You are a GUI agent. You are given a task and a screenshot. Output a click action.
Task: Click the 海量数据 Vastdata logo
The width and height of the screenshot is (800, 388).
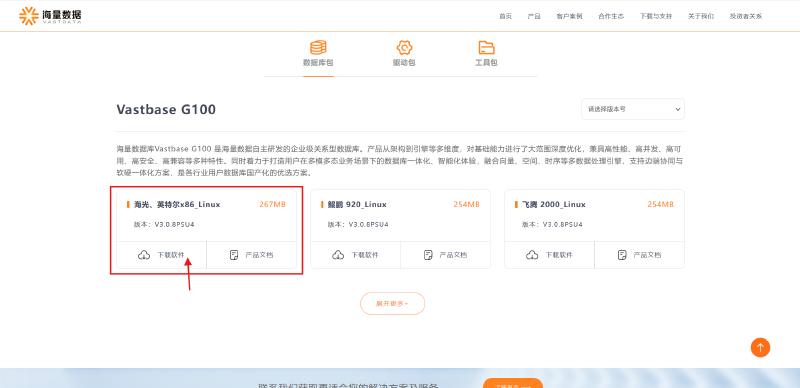[x=50, y=16]
